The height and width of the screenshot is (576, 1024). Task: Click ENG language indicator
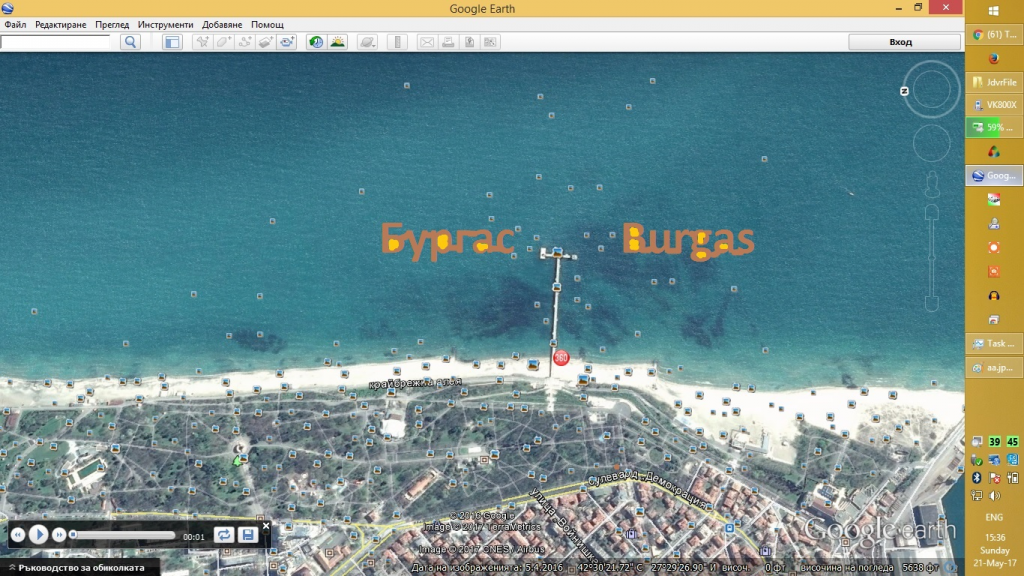pos(994,517)
